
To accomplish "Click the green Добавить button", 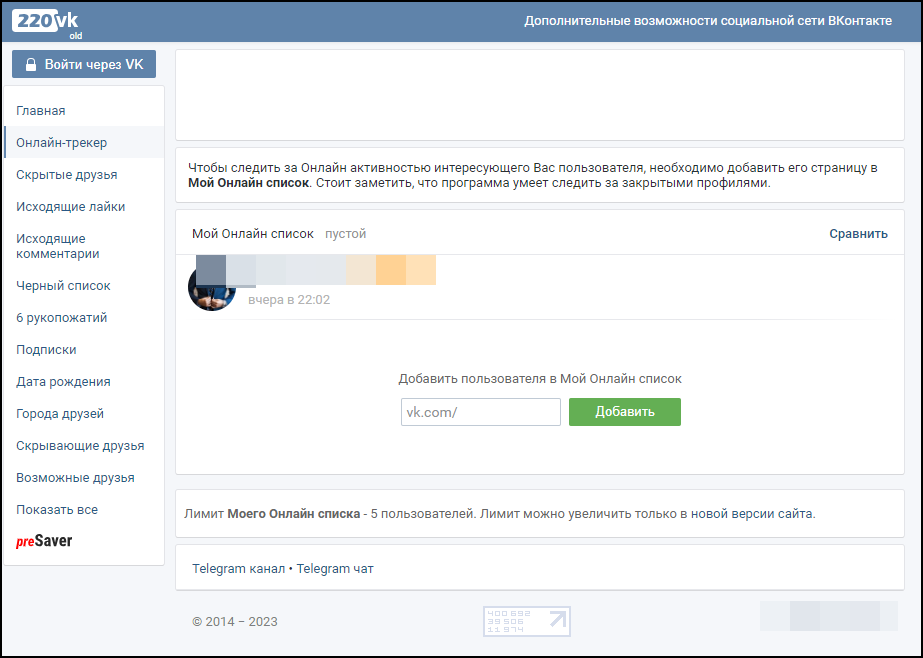I will (x=625, y=412).
